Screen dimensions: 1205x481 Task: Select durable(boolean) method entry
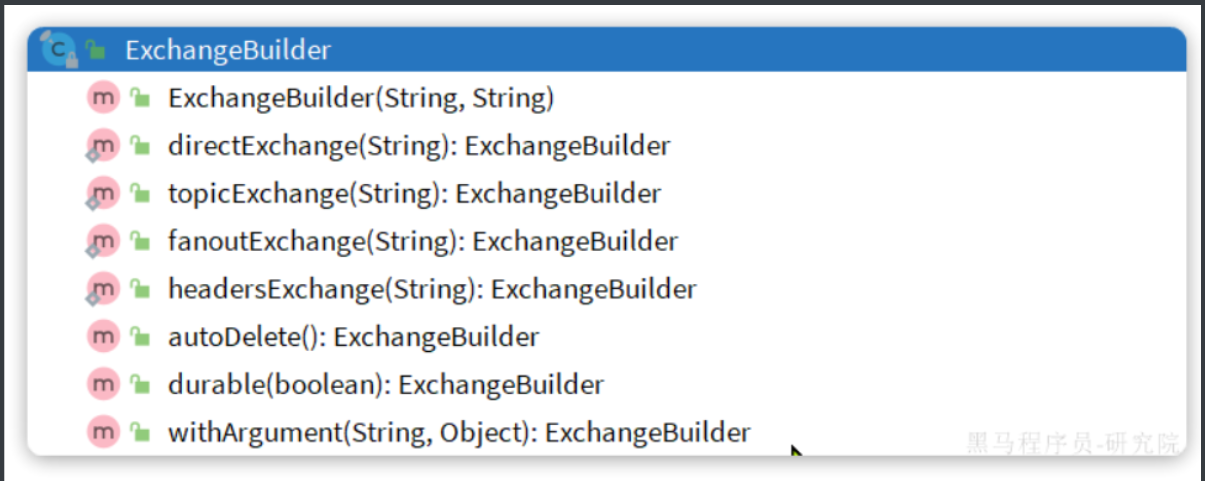point(386,385)
